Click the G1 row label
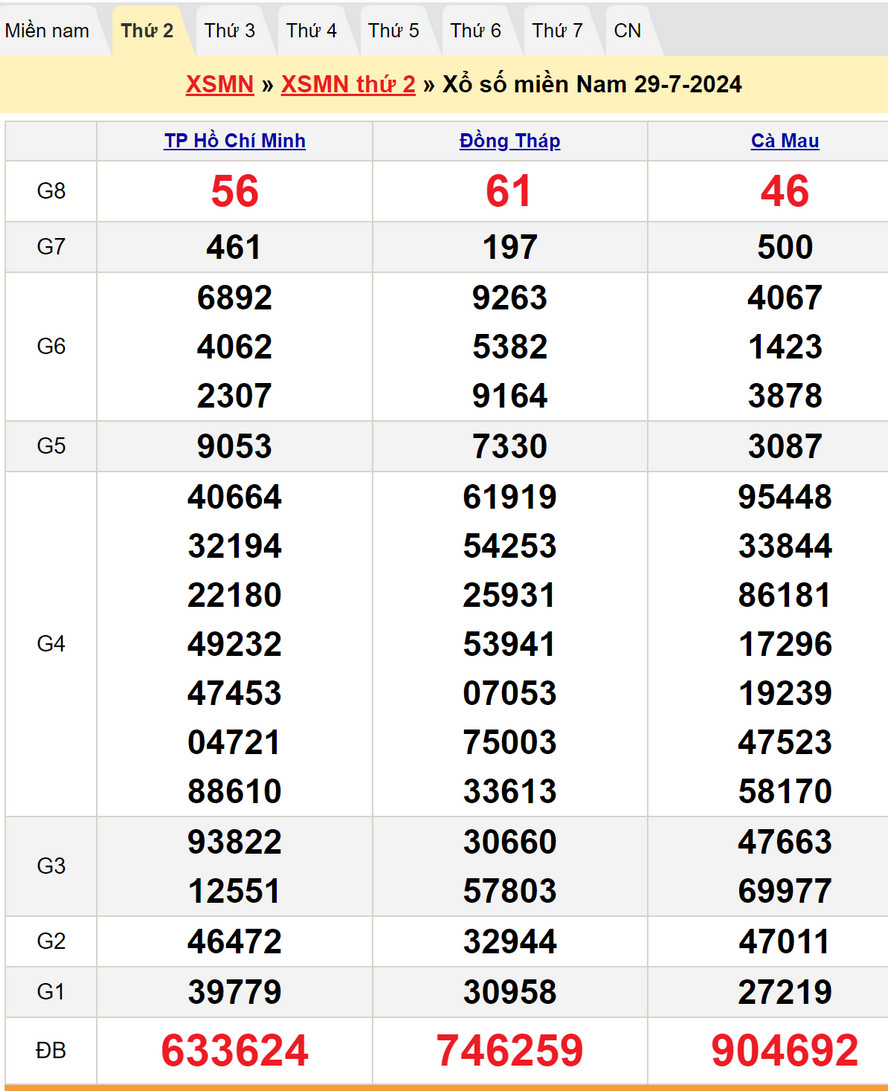888x1091 pixels. click(x=51, y=992)
